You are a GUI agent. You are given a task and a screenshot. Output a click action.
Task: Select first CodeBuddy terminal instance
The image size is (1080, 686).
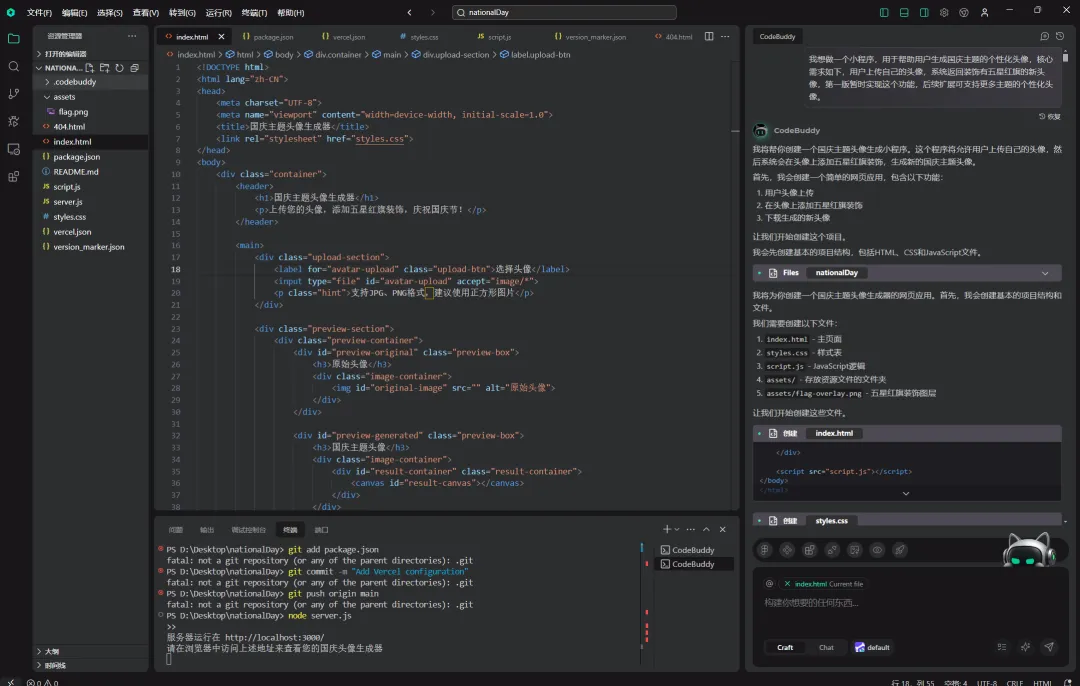pyautogui.click(x=694, y=550)
